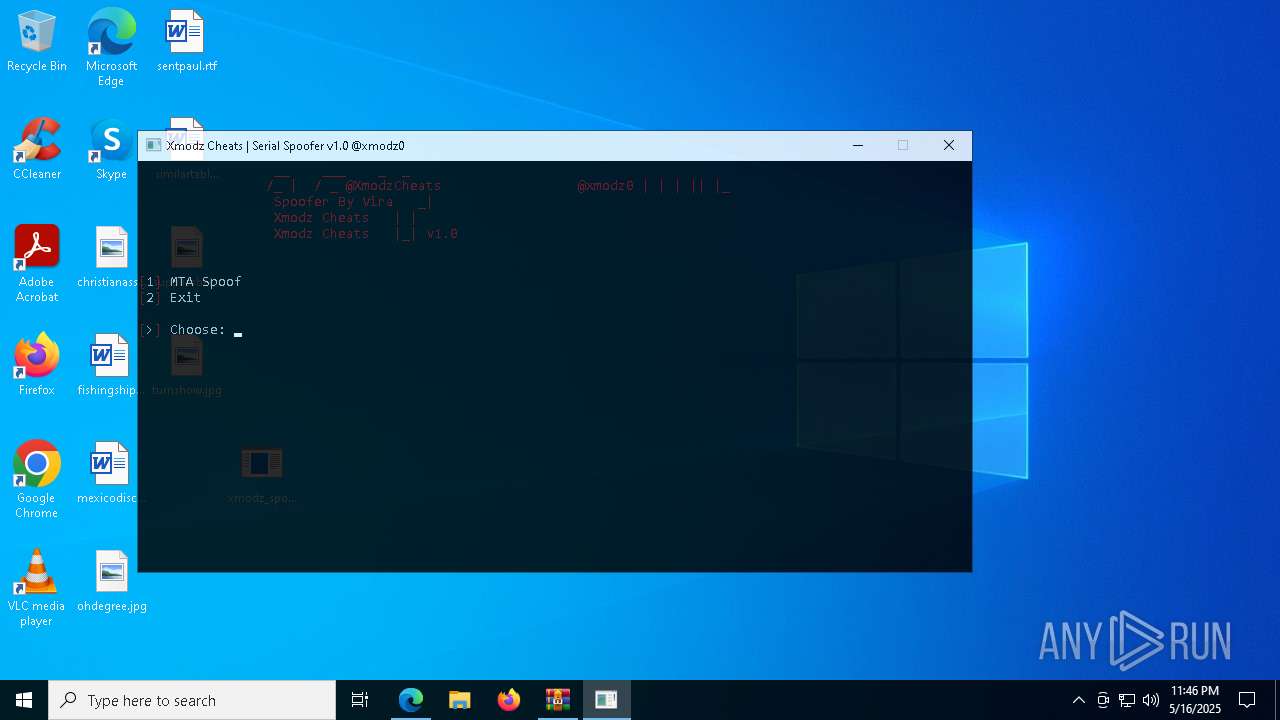Open File Explorer from the taskbar
The image size is (1280, 720).
click(460, 700)
